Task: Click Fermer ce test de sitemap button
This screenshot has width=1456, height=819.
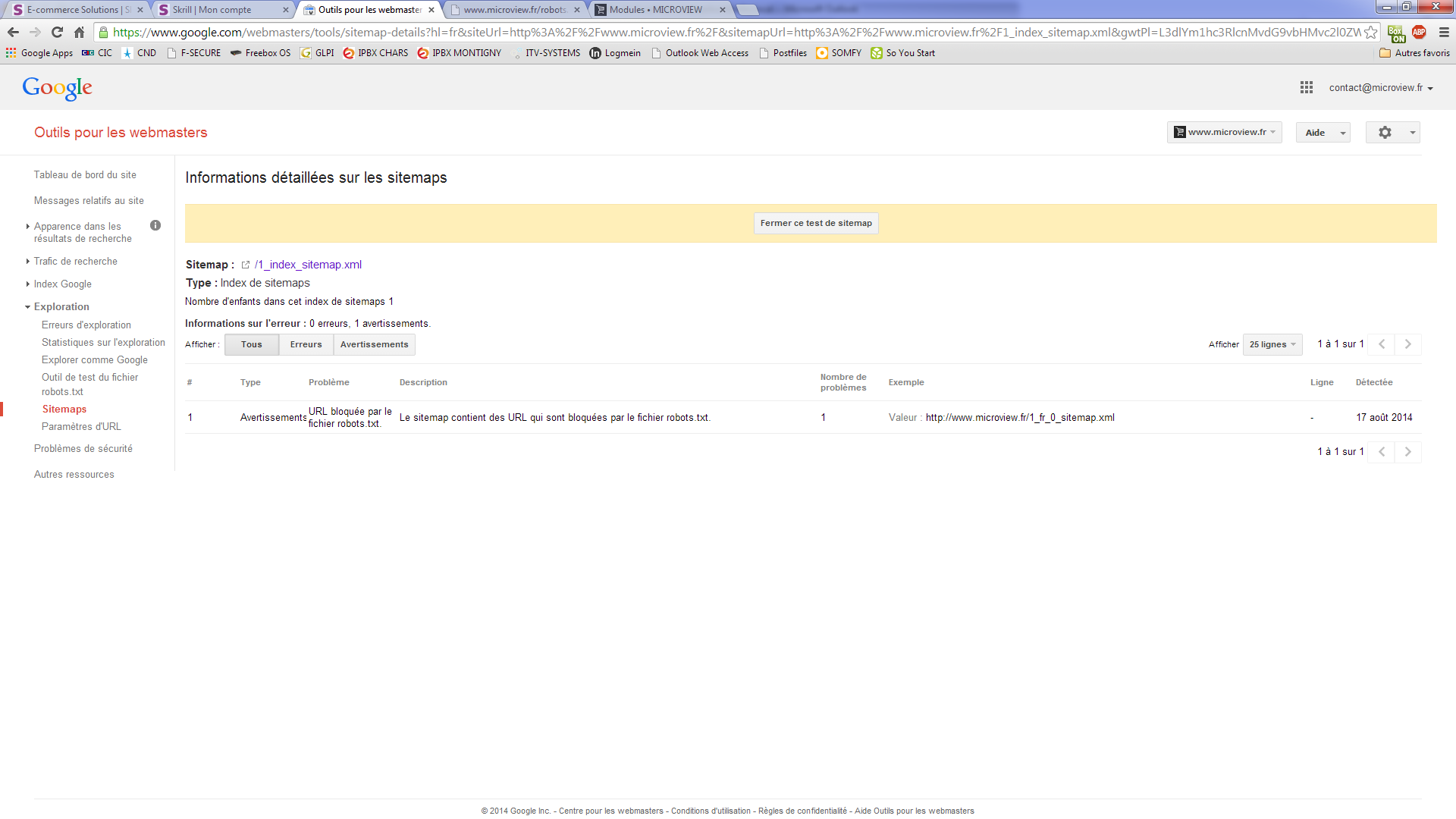Action: [x=816, y=224]
